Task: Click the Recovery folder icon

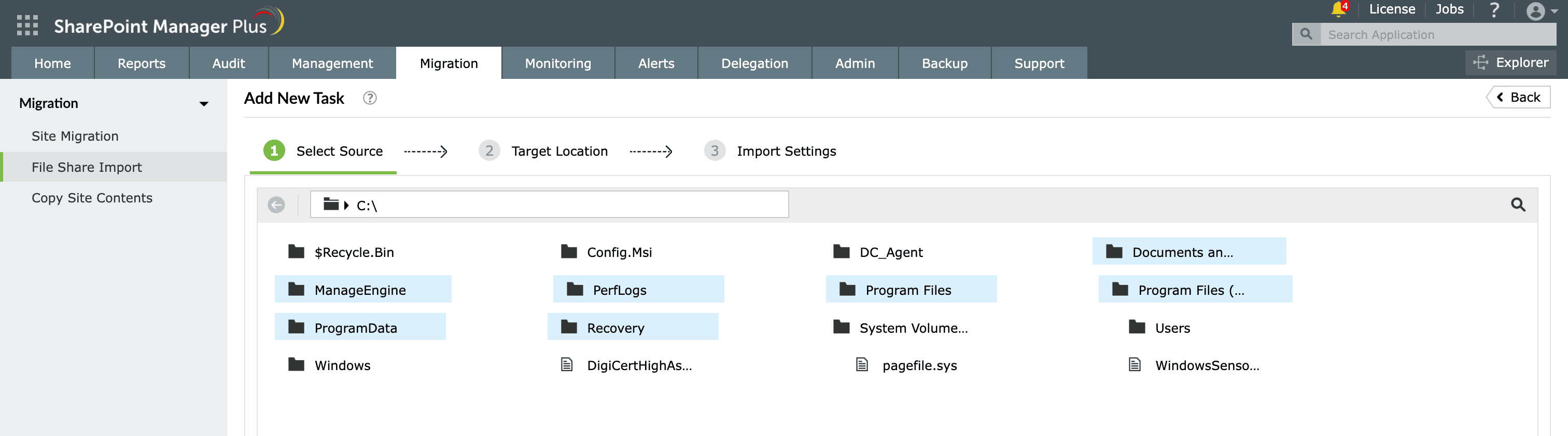Action: [x=568, y=326]
